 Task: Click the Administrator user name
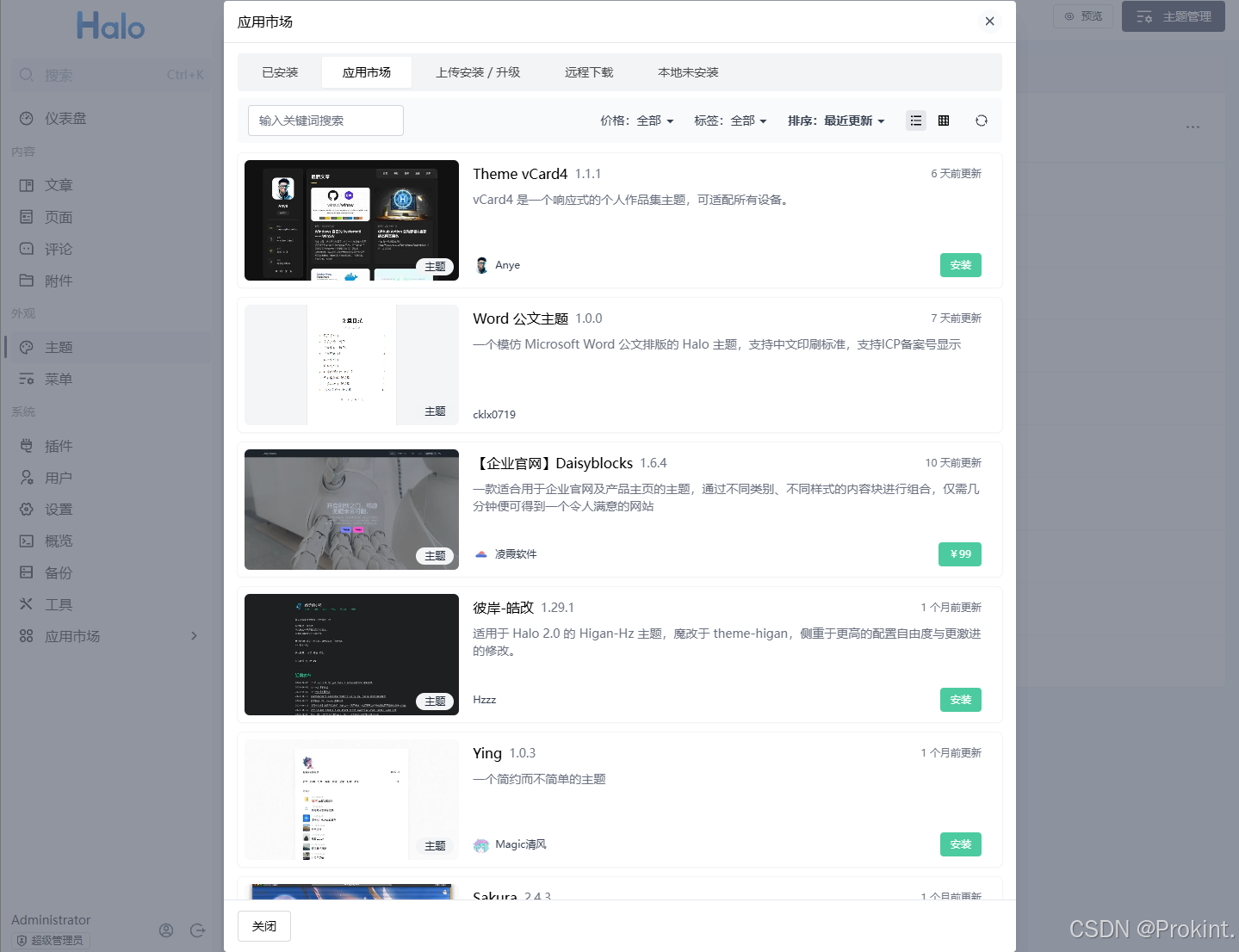coord(51,920)
